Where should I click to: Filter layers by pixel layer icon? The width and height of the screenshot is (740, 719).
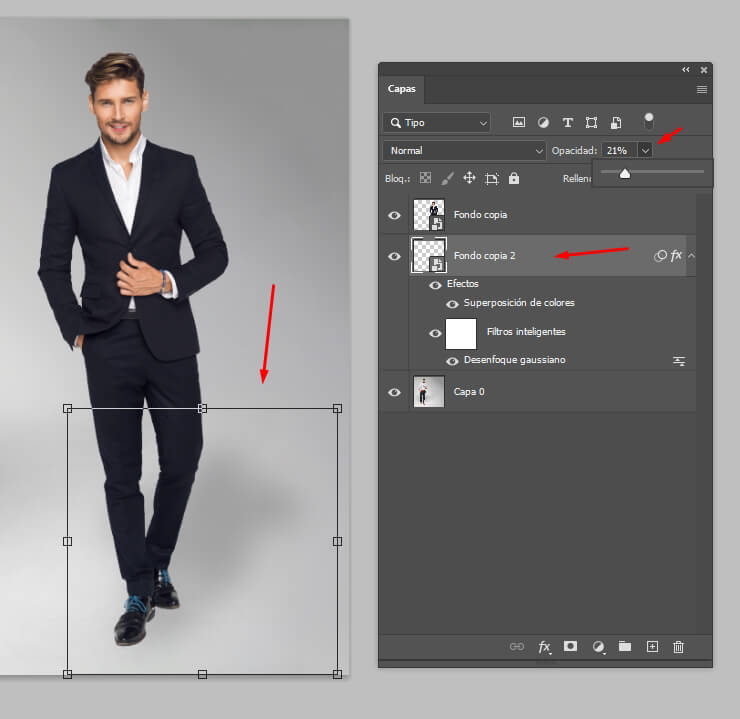[518, 123]
